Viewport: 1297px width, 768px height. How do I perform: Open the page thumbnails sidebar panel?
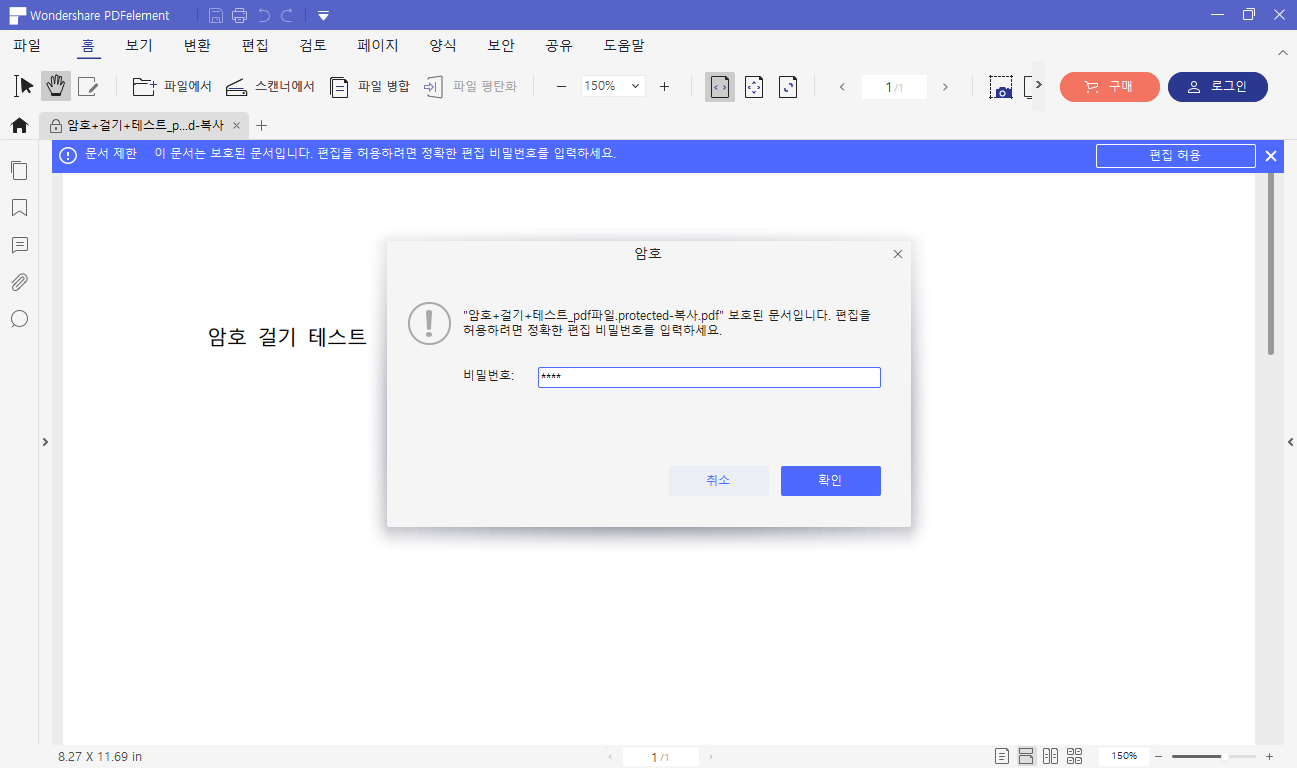19,171
